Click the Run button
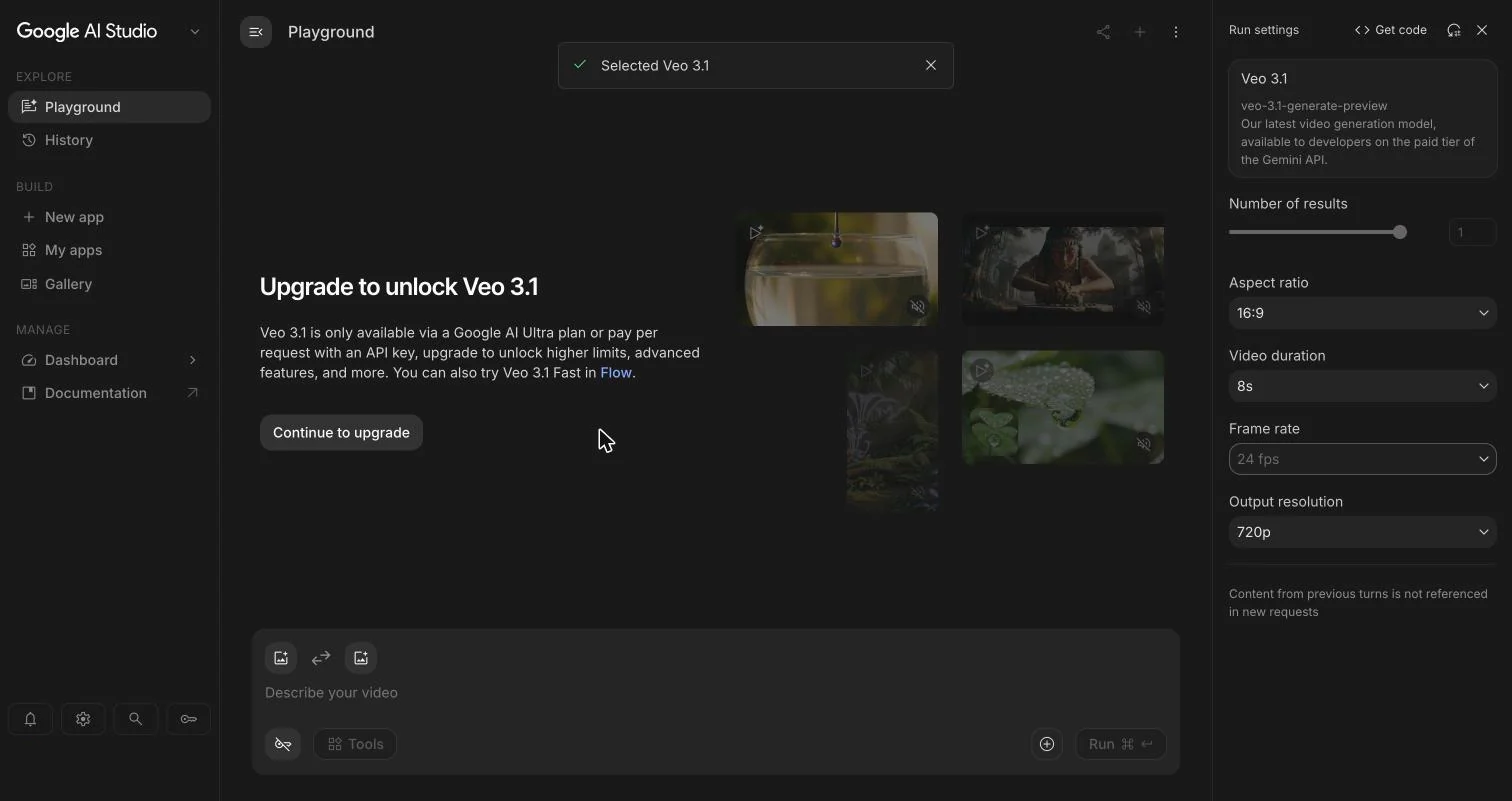Image resolution: width=1512 pixels, height=801 pixels. coord(1120,744)
